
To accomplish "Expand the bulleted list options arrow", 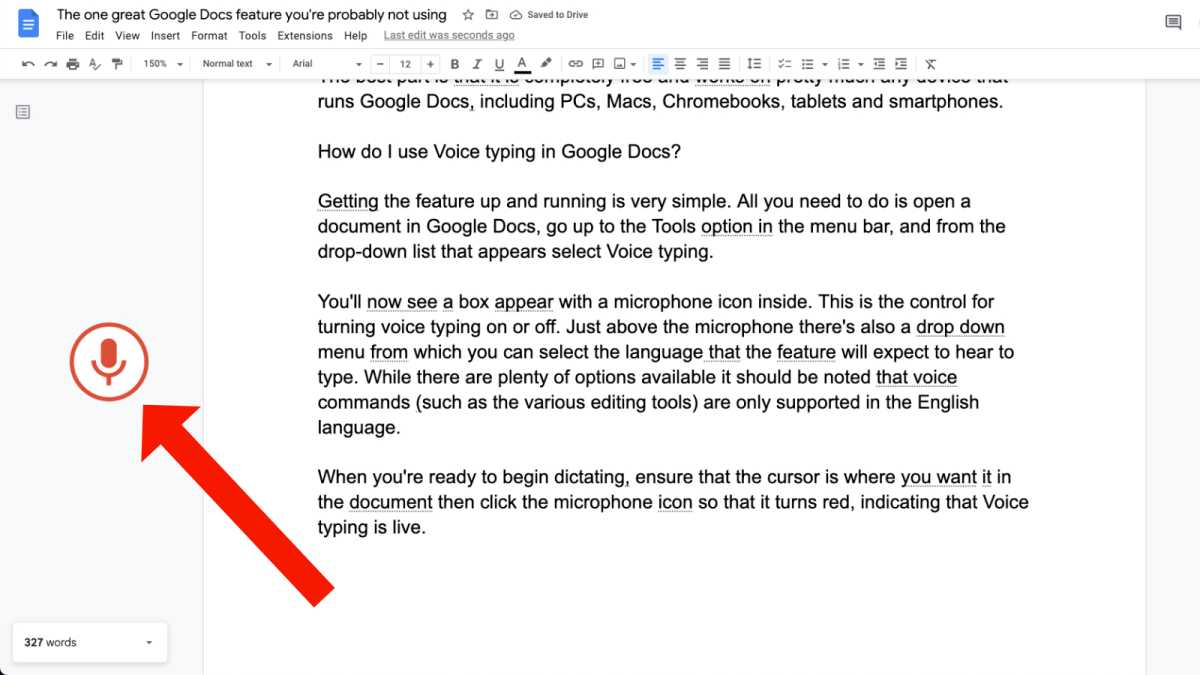I will click(823, 64).
